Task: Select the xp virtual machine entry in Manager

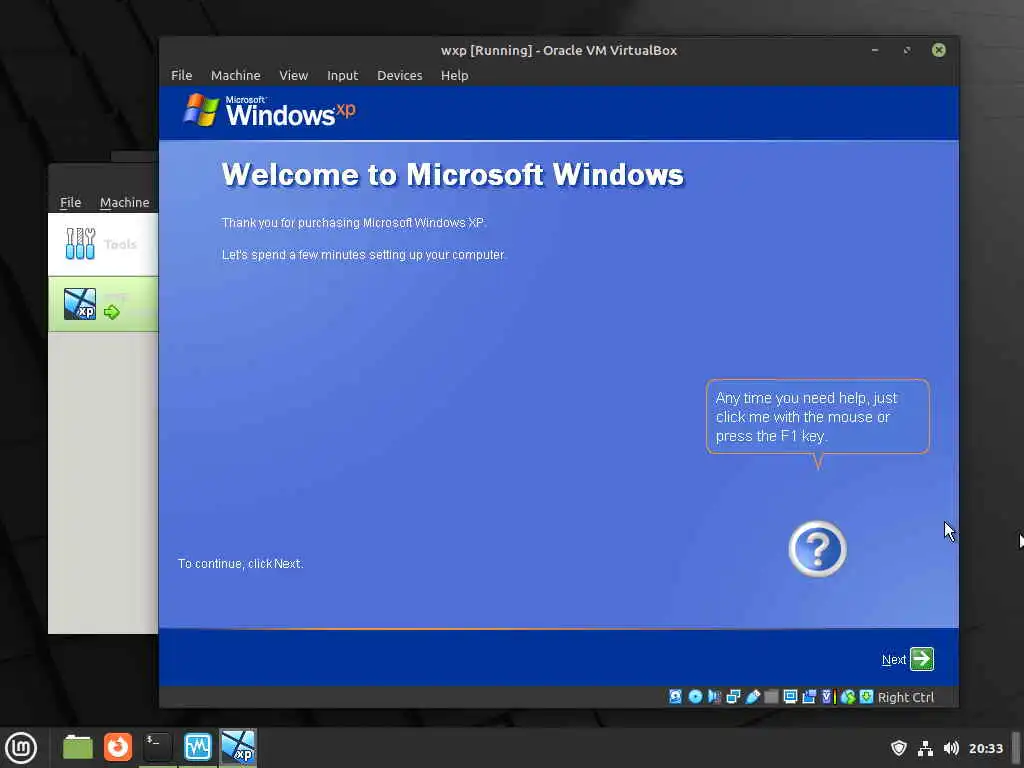Action: pyautogui.click(x=103, y=304)
